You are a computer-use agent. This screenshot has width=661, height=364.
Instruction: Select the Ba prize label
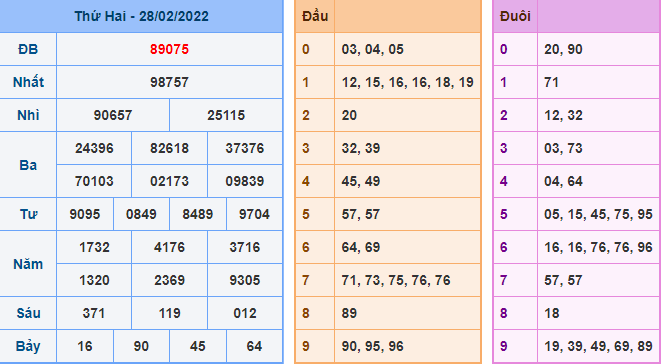pos(28,165)
